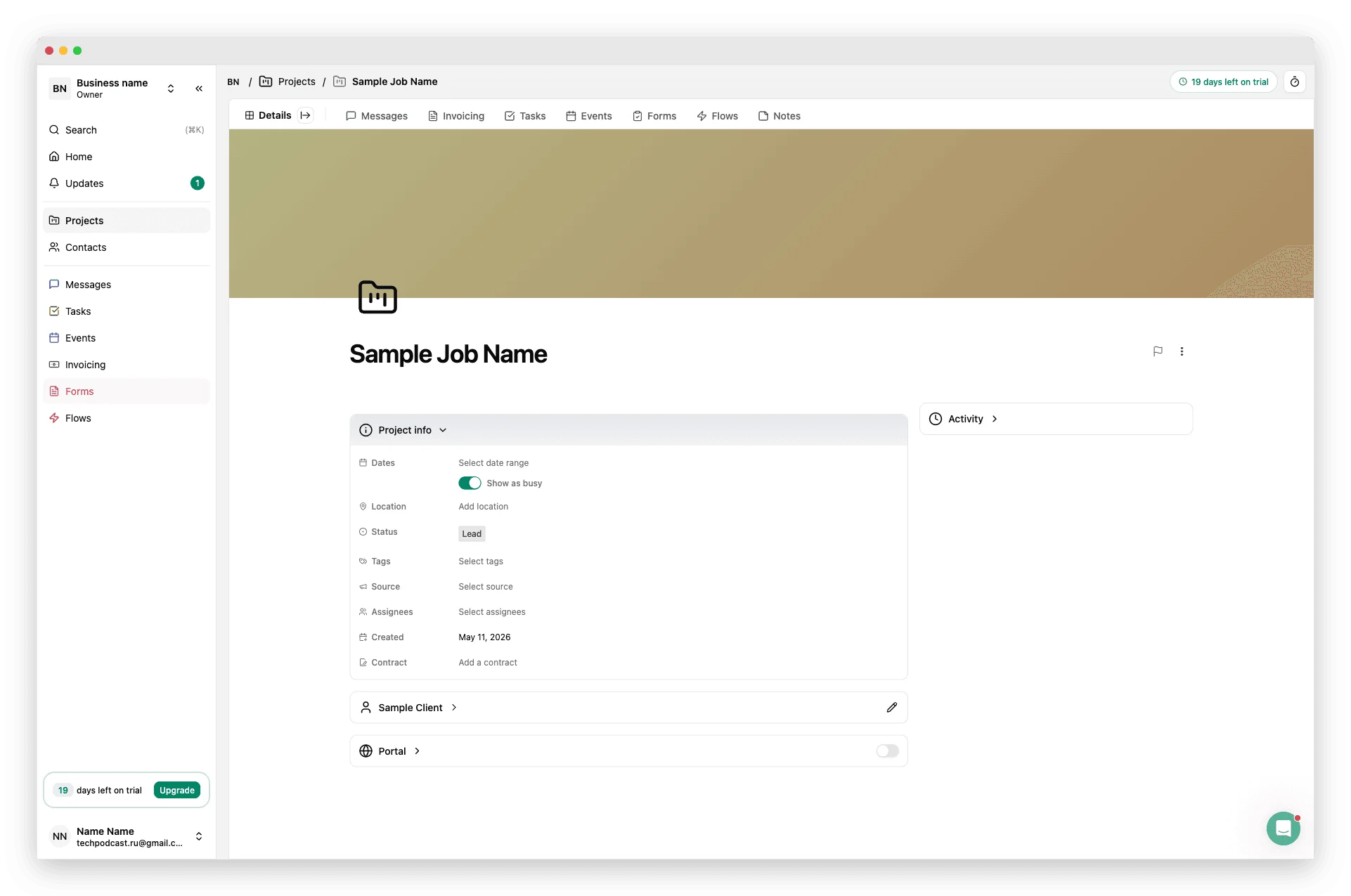
Task: Open Invoicing in the left sidebar
Action: 127,365
